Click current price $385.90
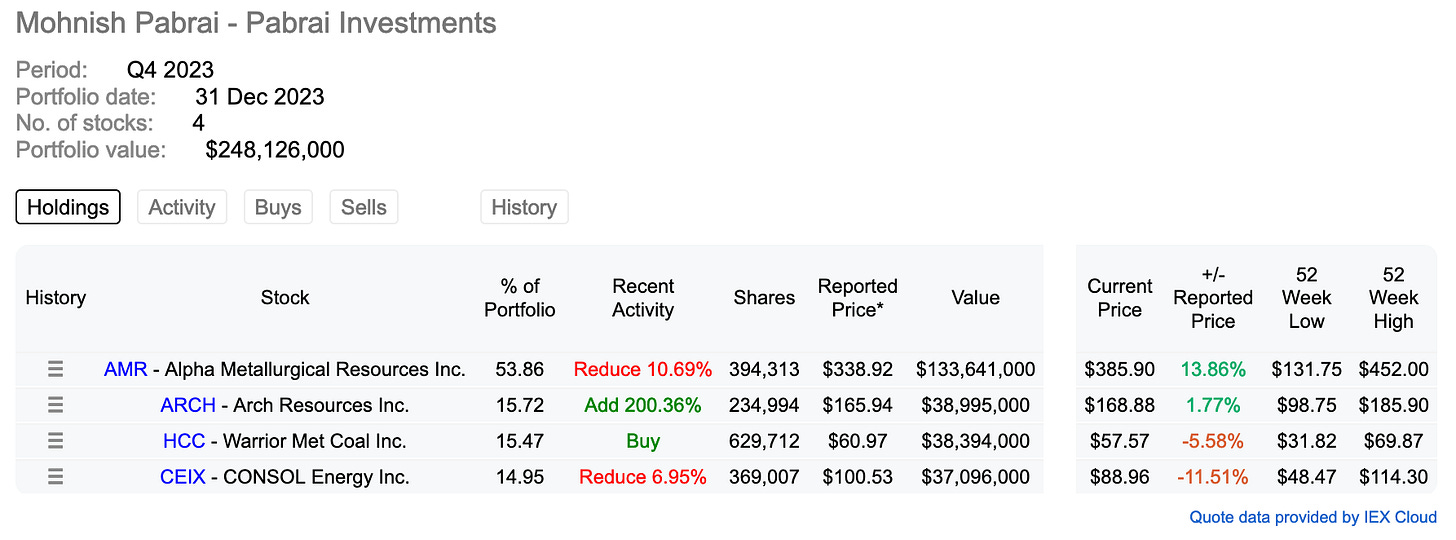The width and height of the screenshot is (1456, 540). pos(1120,370)
